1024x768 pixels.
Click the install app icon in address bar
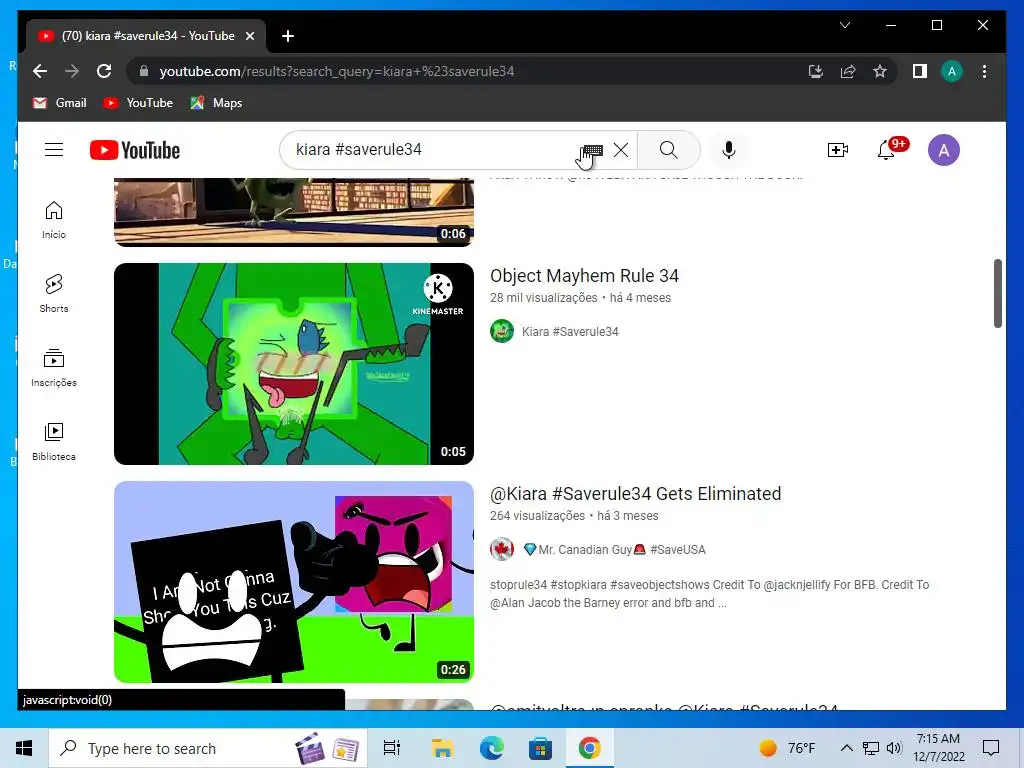click(x=816, y=71)
